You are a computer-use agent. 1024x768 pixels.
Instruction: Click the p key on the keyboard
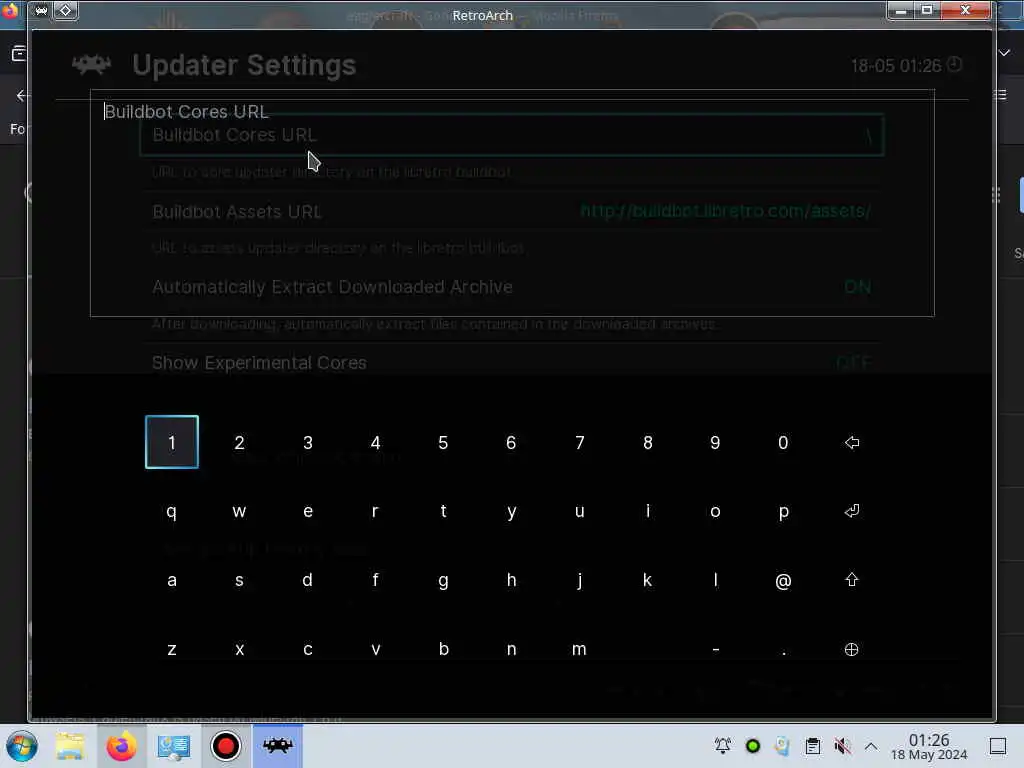click(x=783, y=511)
